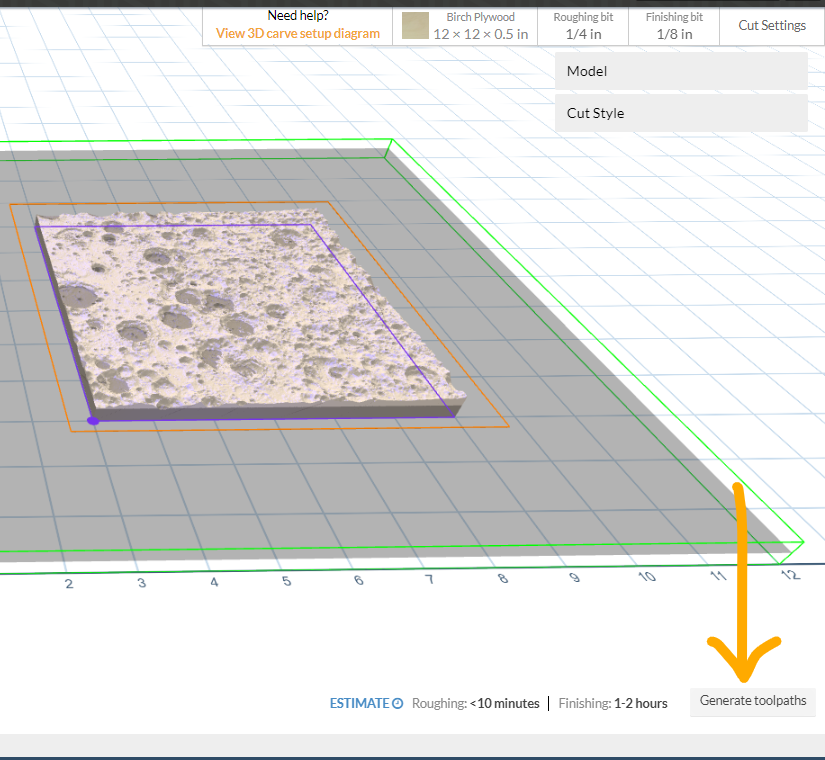Screen dimensions: 825x760
Task: Click the Need help? text
Action: tap(298, 16)
